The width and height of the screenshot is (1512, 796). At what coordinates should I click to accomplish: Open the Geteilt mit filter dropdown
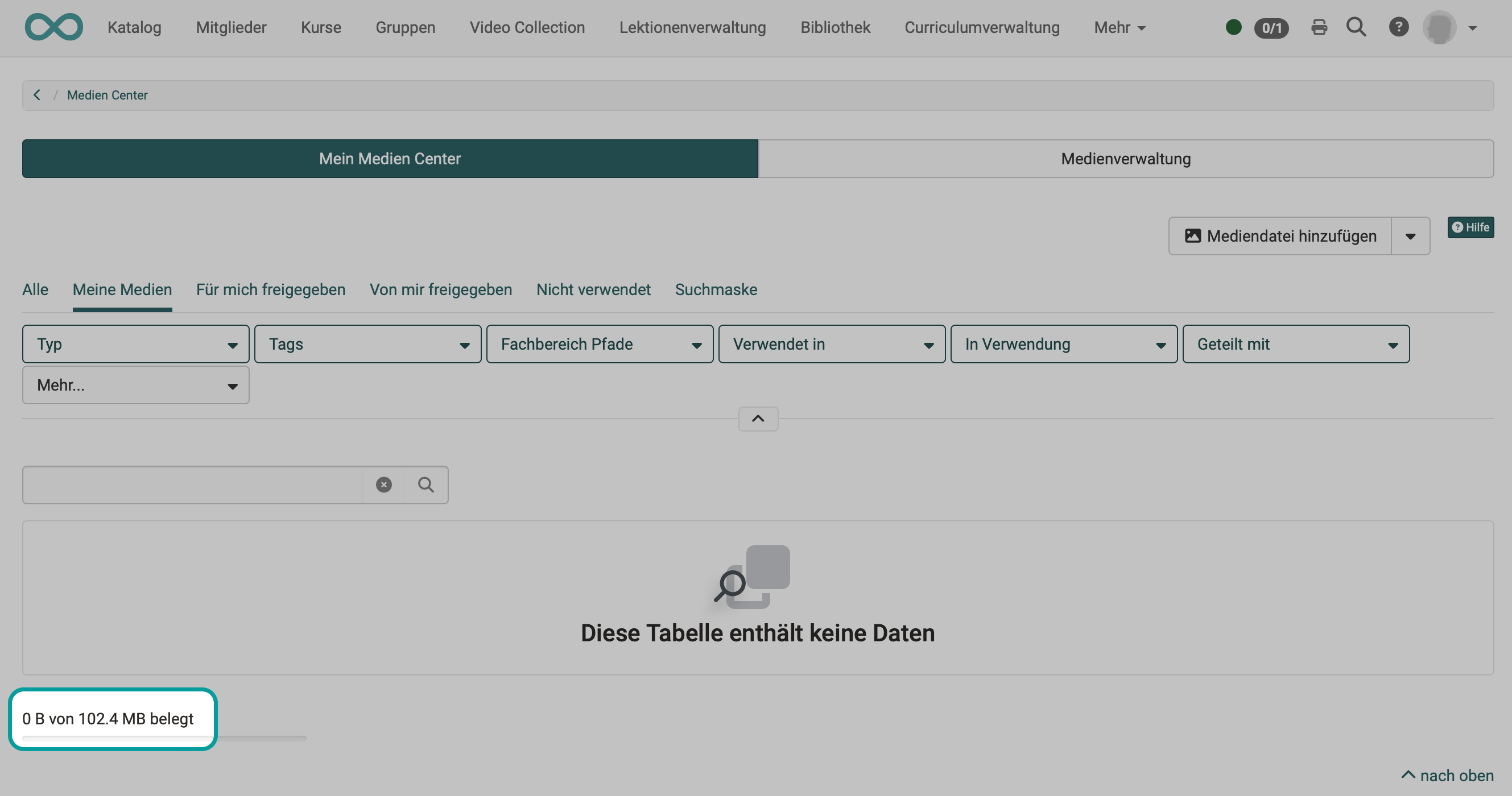(1295, 344)
